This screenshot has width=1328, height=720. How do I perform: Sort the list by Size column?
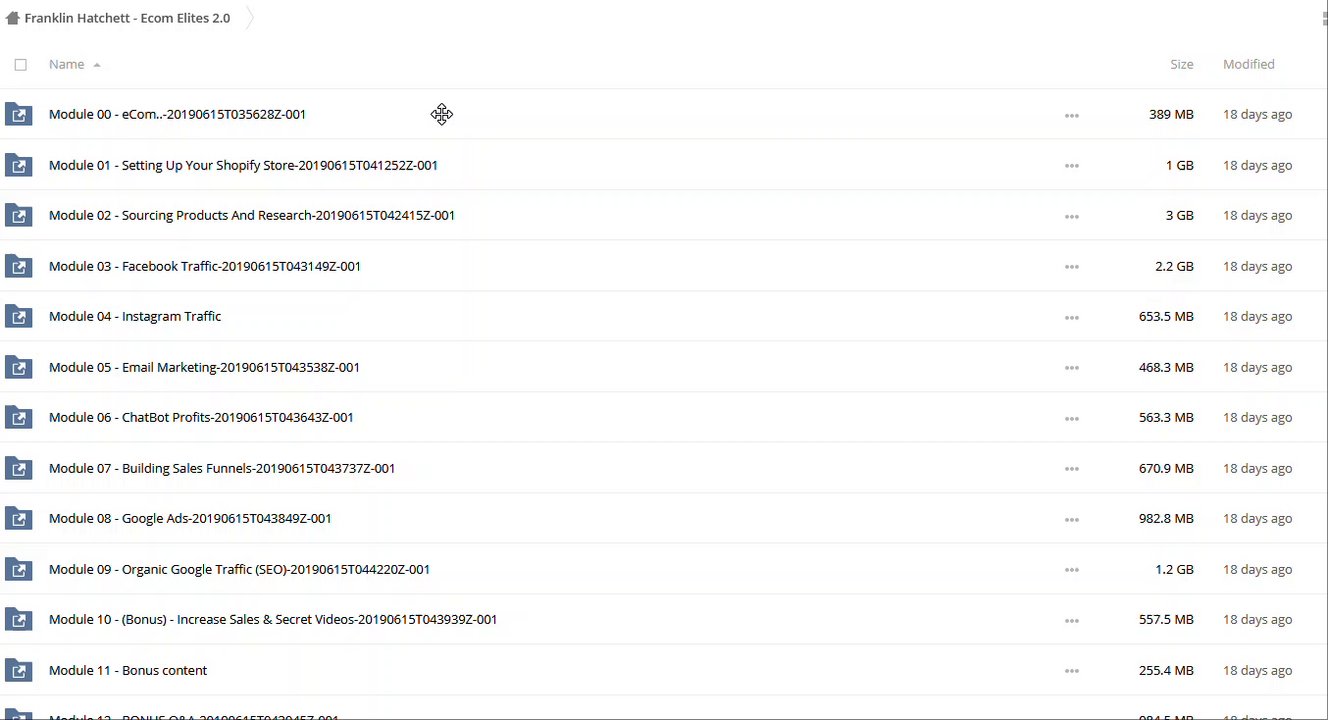(x=1181, y=64)
